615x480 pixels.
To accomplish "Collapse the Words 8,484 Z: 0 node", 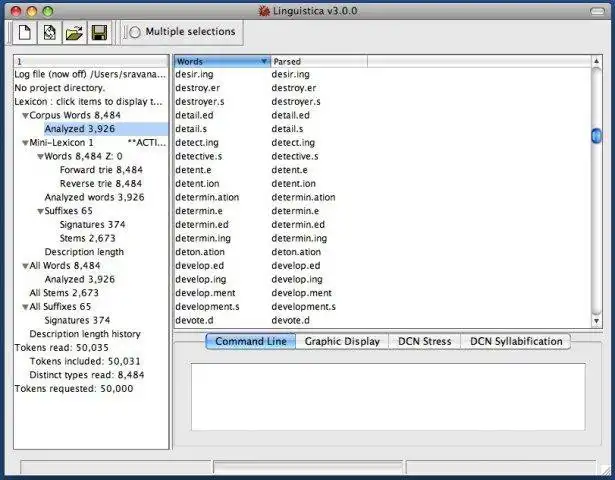I will [x=40, y=157].
